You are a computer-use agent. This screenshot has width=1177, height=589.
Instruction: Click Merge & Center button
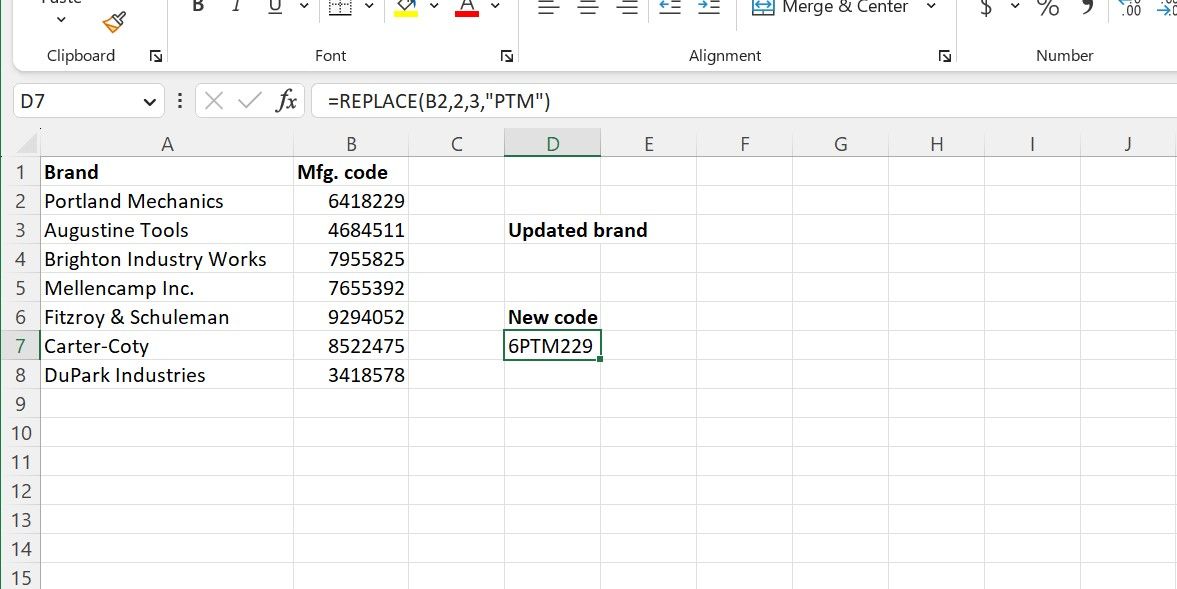point(830,7)
